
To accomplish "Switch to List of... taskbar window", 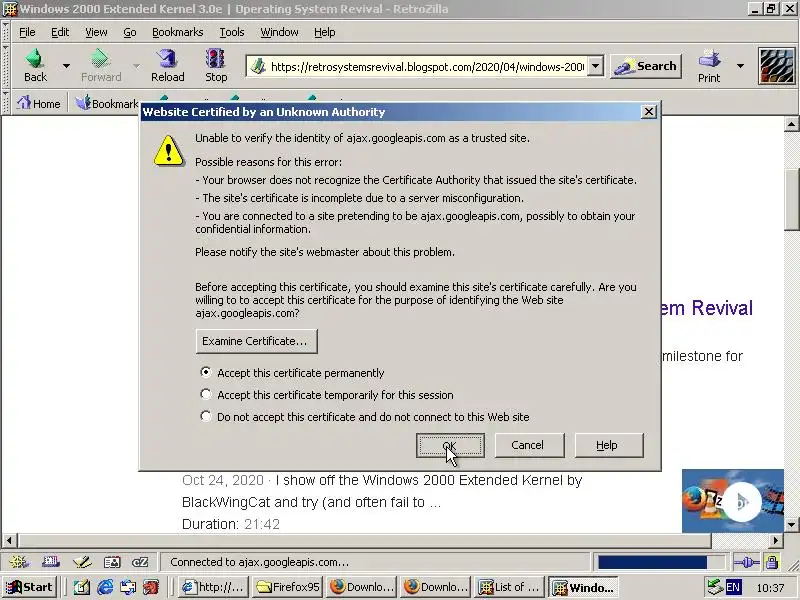I will 509,587.
